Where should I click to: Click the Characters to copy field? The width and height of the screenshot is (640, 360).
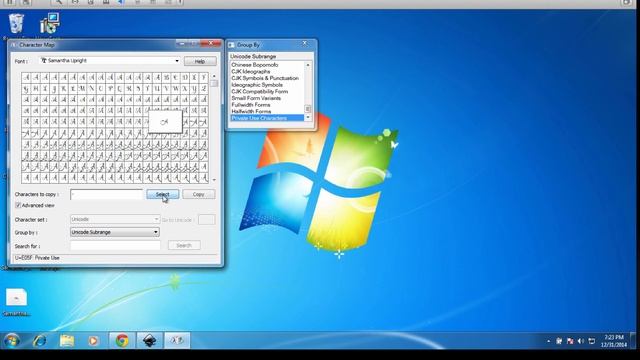(107, 194)
